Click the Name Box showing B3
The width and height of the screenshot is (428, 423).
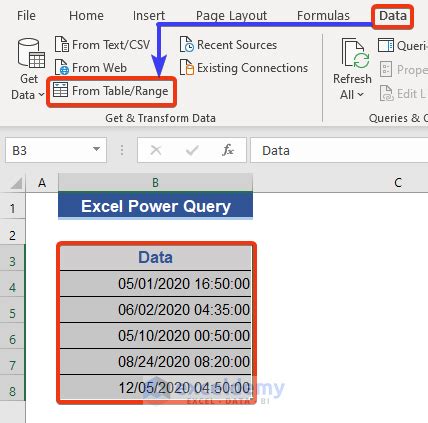[x=56, y=150]
